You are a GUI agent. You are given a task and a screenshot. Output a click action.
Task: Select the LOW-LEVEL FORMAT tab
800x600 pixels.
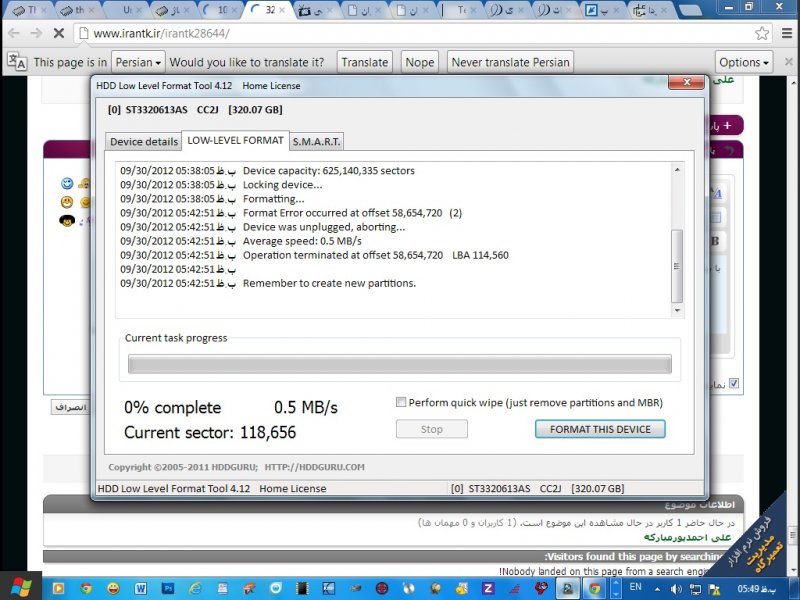[x=235, y=140]
